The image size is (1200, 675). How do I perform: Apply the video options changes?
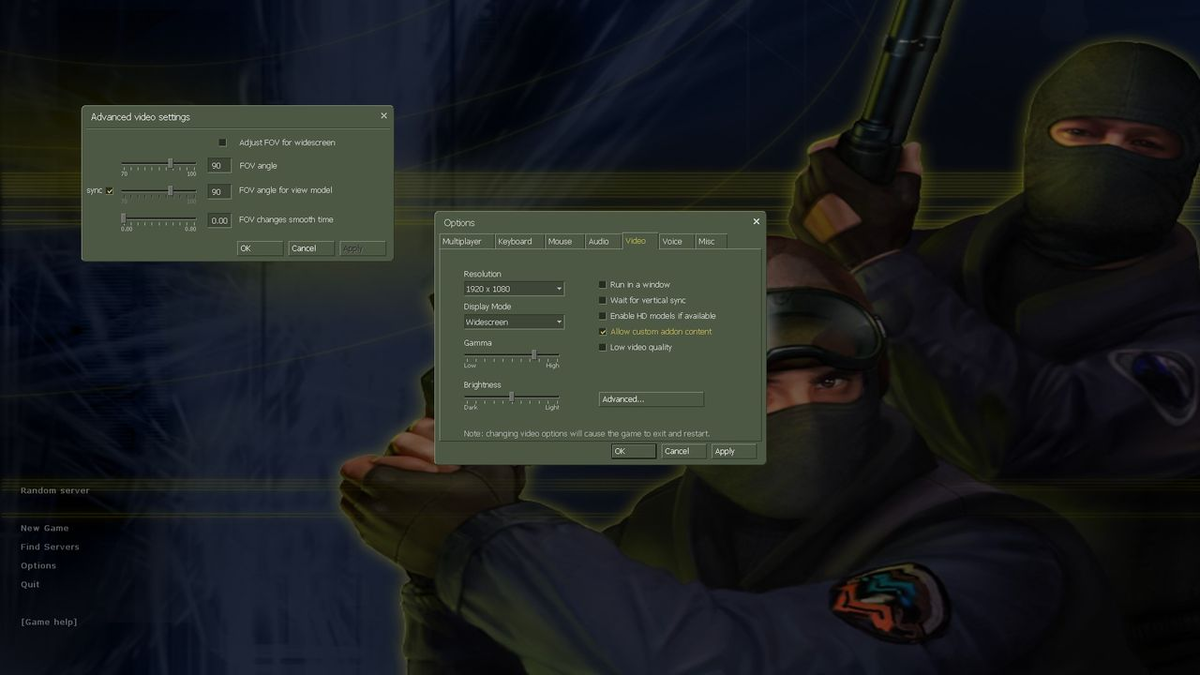click(x=733, y=451)
